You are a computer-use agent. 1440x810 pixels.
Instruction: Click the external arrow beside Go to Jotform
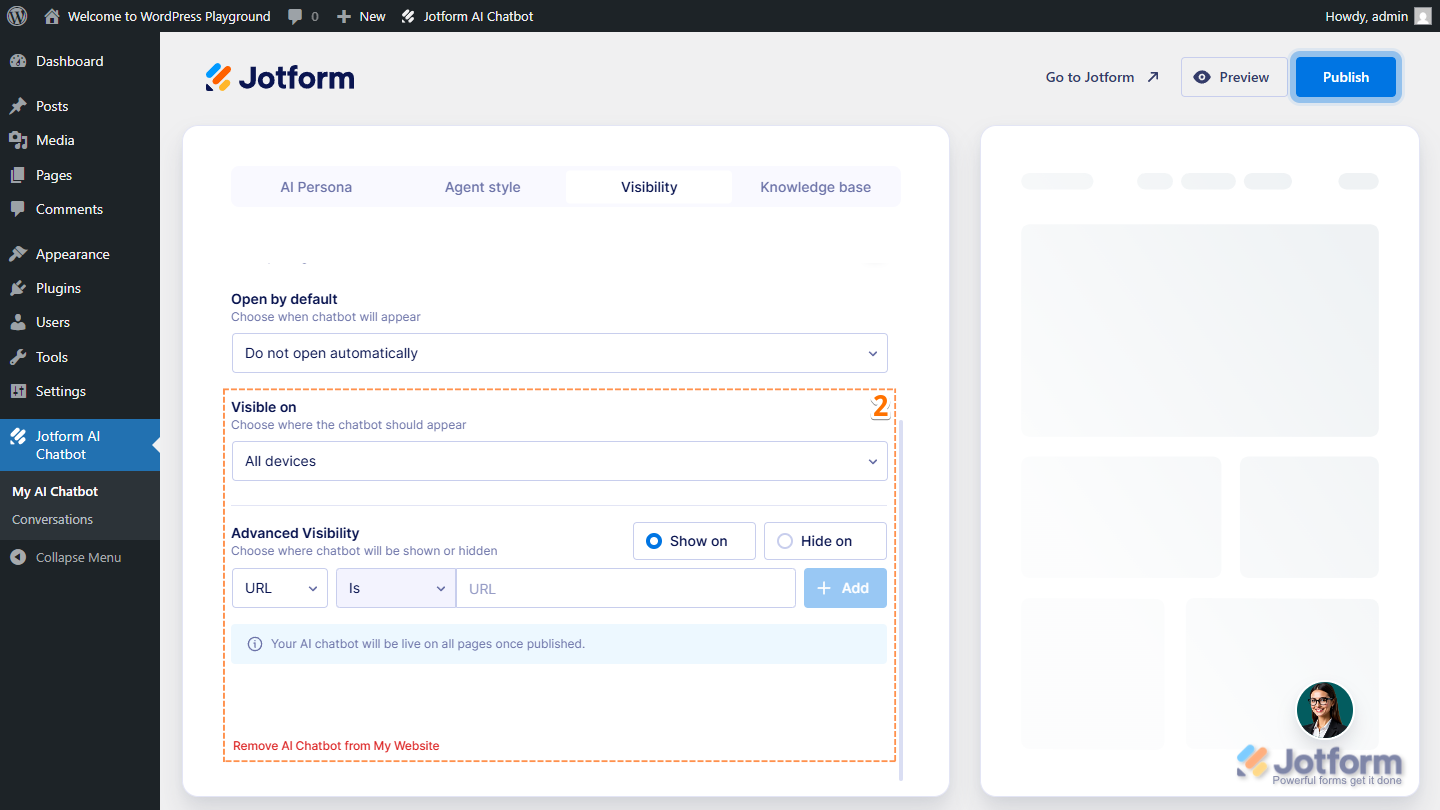[1153, 77]
